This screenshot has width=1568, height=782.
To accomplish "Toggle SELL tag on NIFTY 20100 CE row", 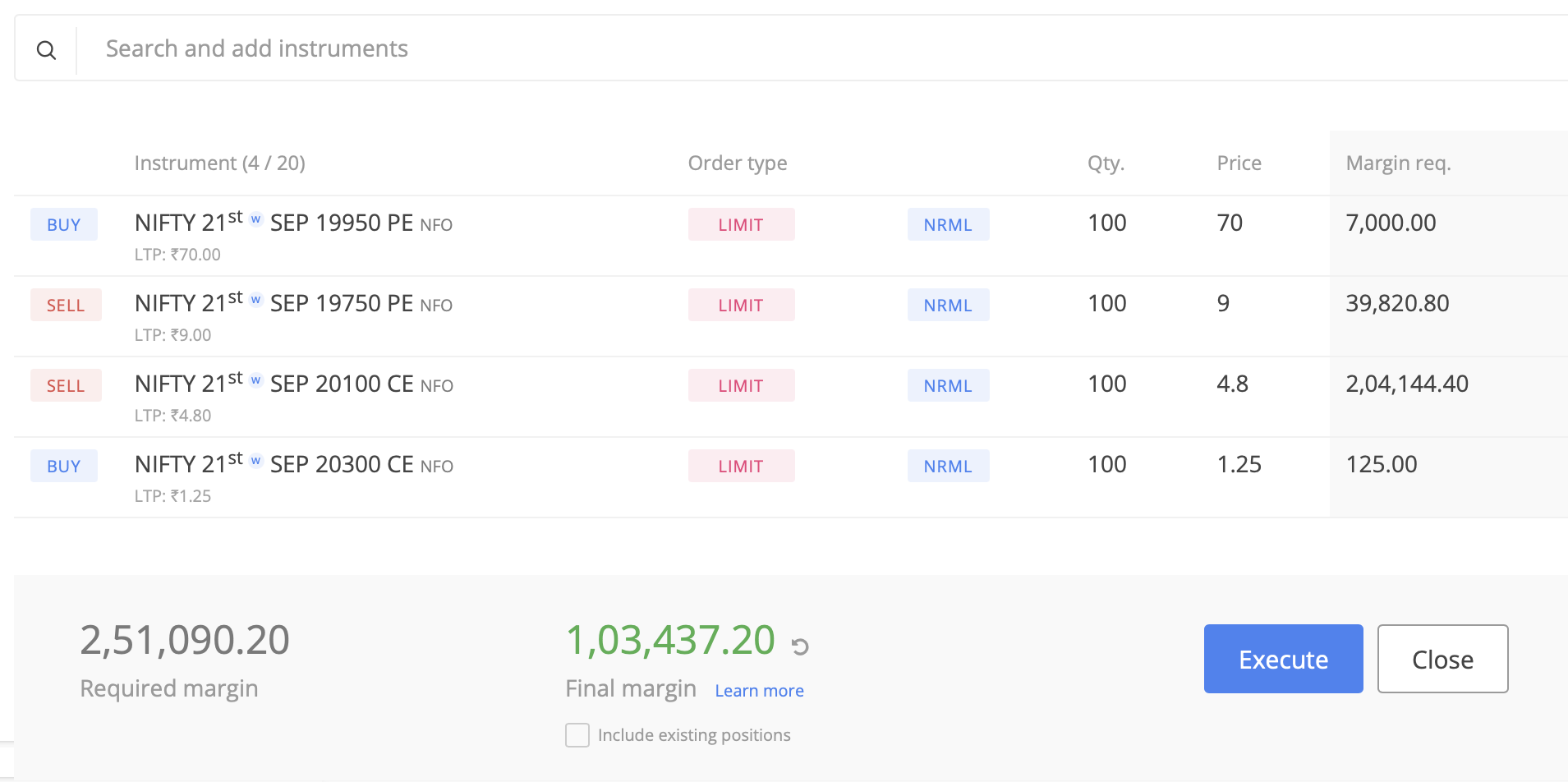I will [x=66, y=385].
